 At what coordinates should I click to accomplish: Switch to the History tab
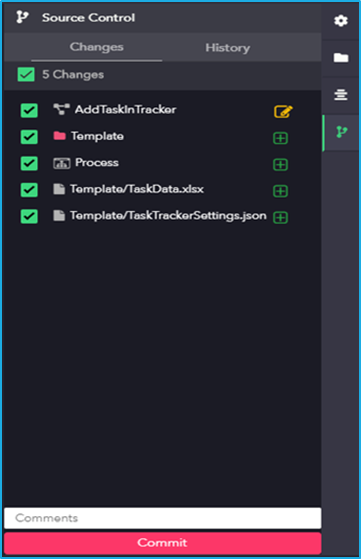click(227, 47)
